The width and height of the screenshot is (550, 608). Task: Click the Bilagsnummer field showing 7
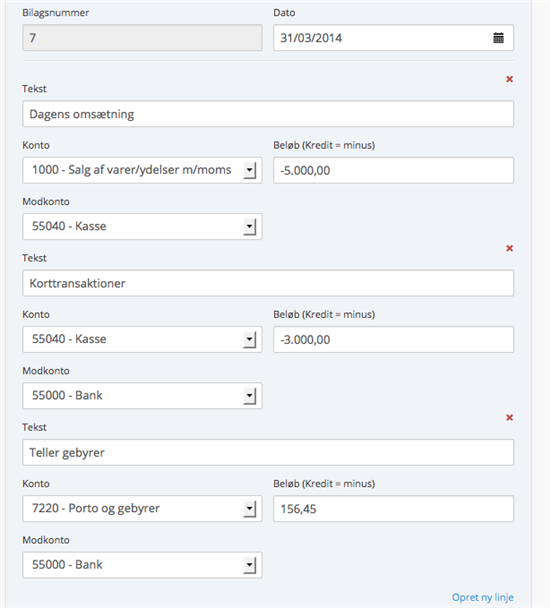pyautogui.click(x=142, y=38)
